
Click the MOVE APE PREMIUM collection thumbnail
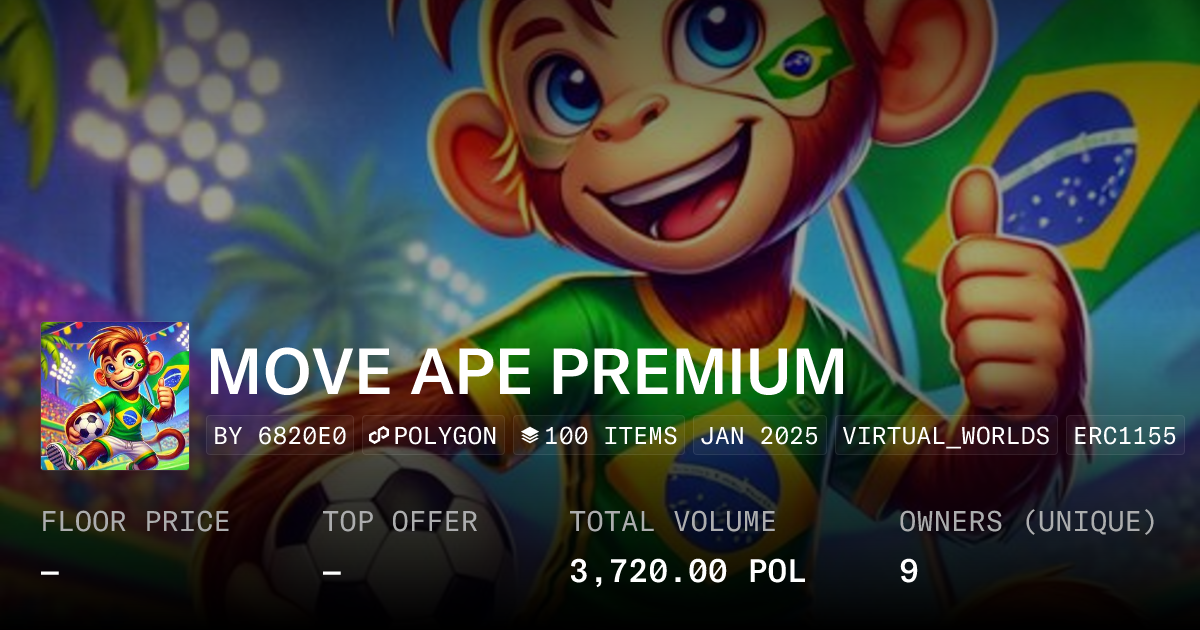[115, 396]
